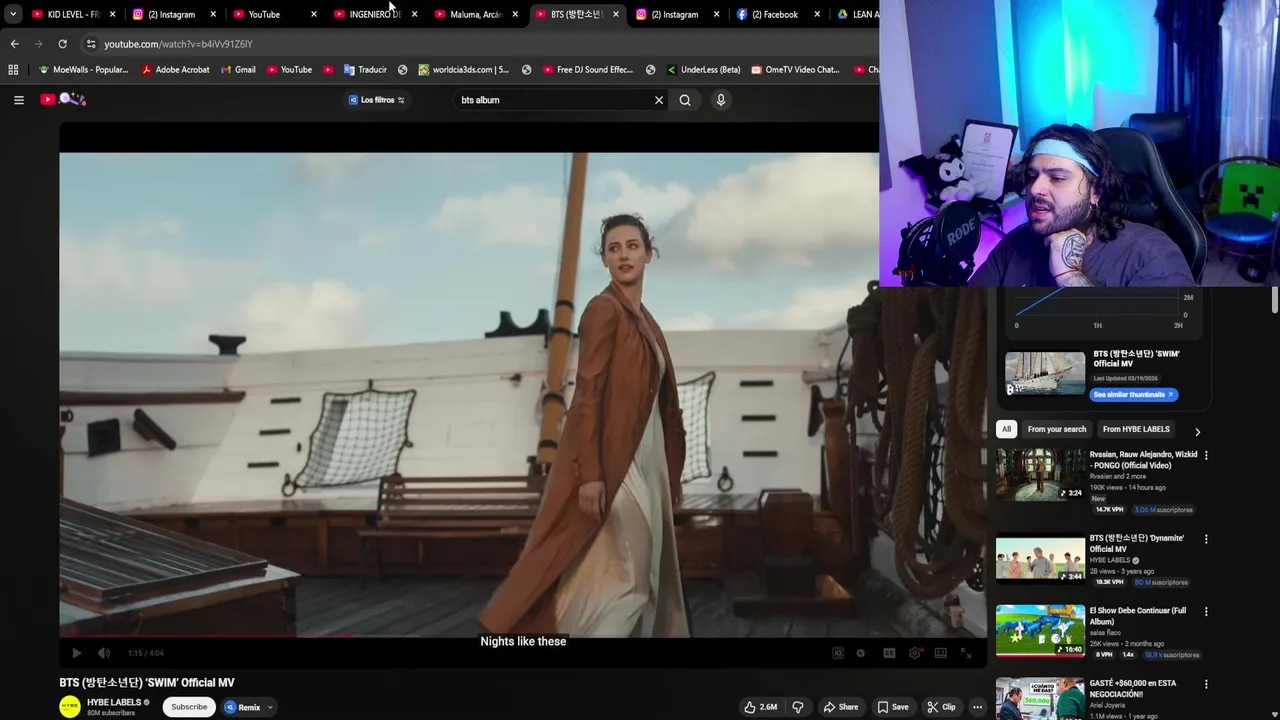
Task: Start voice search with microphone icon
Action: pyautogui.click(x=720, y=100)
